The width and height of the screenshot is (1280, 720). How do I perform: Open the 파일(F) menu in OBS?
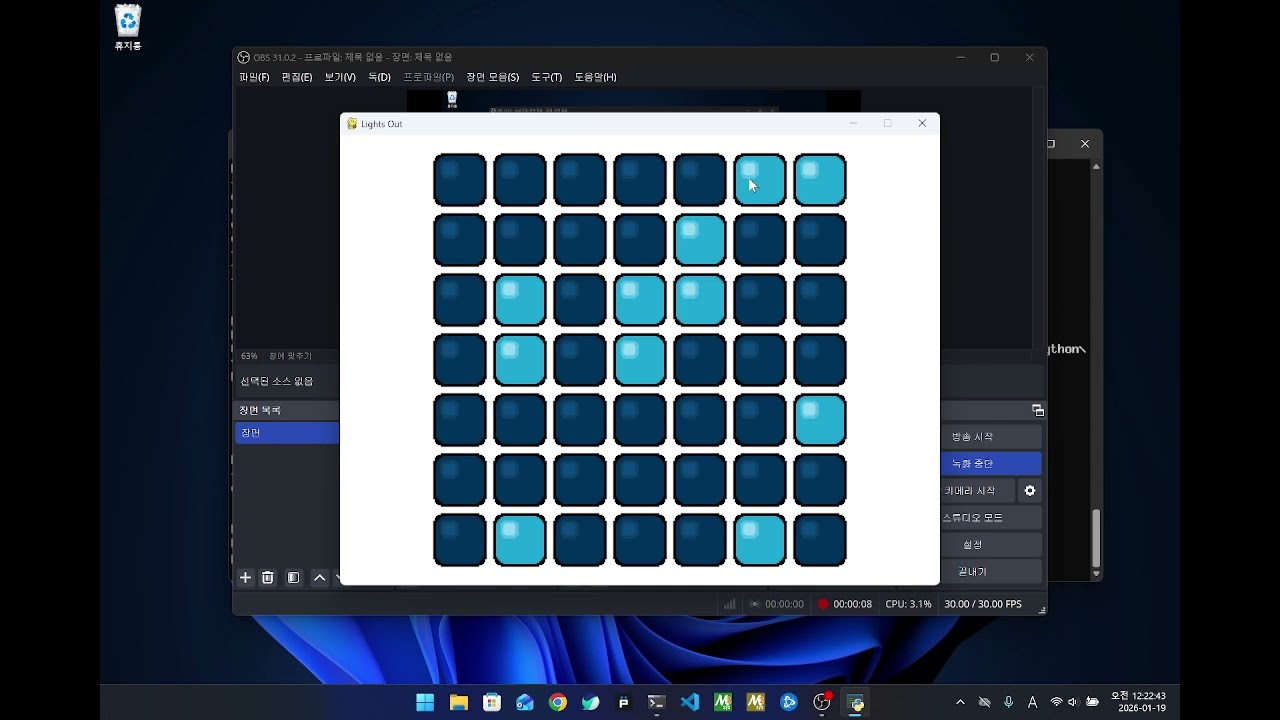click(x=254, y=77)
